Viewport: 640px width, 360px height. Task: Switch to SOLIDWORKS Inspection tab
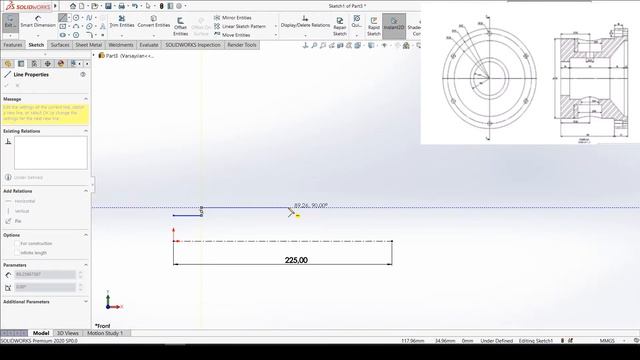point(193,45)
